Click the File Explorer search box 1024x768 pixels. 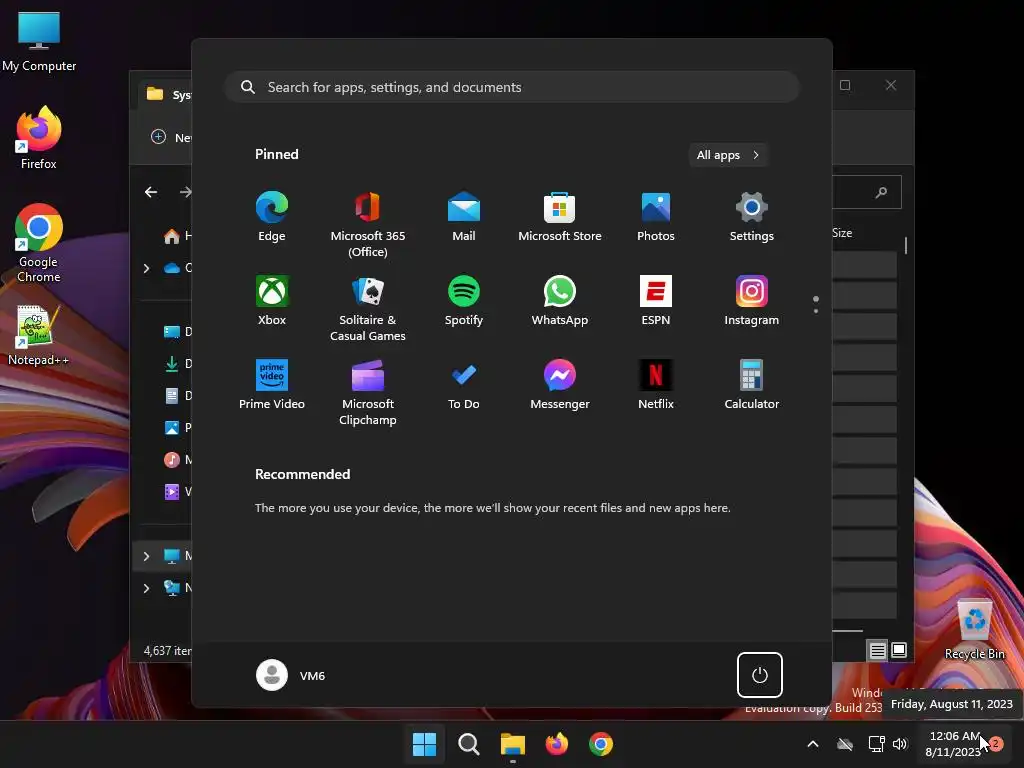pos(867,192)
